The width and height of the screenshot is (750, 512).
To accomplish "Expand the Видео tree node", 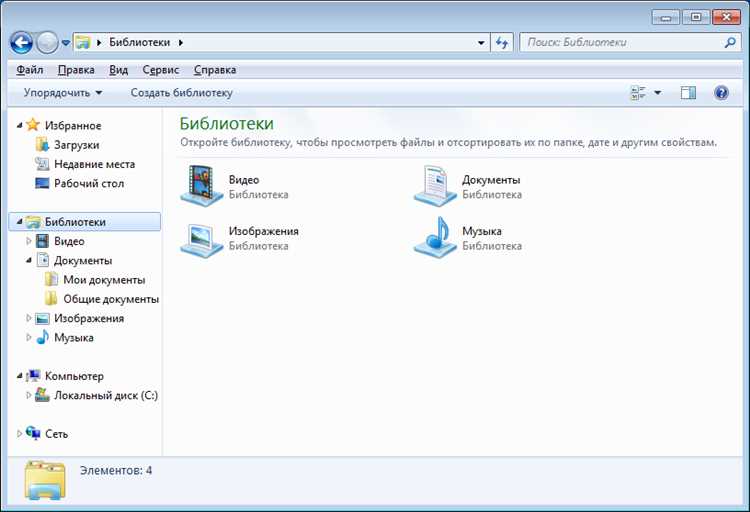I will (x=29, y=241).
